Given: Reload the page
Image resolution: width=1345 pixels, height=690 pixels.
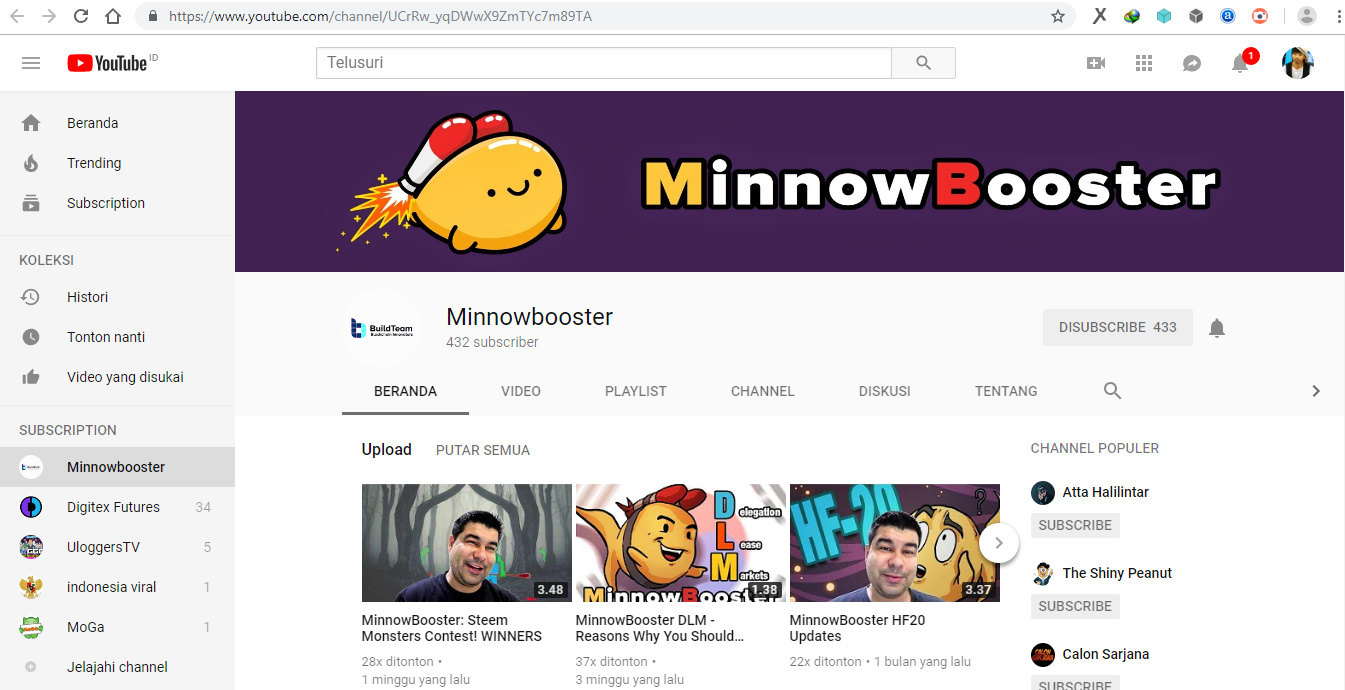Looking at the screenshot, I should click(x=81, y=16).
